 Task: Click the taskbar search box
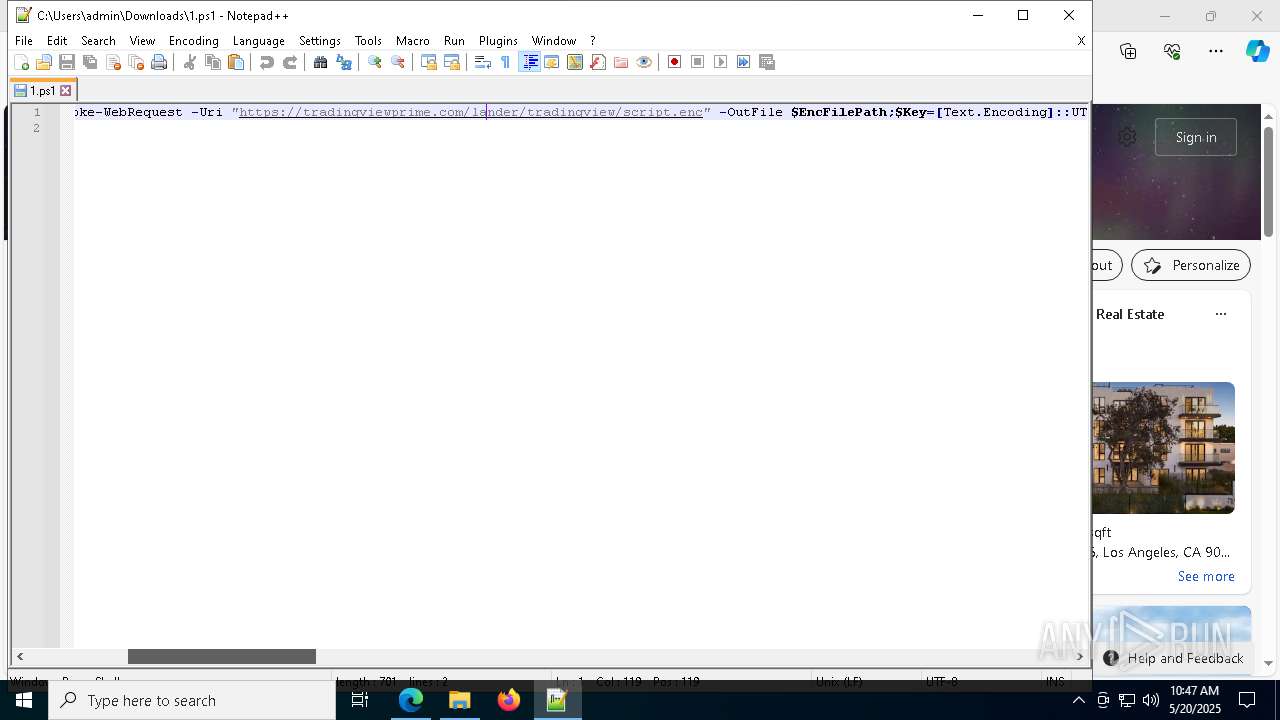[x=192, y=700]
